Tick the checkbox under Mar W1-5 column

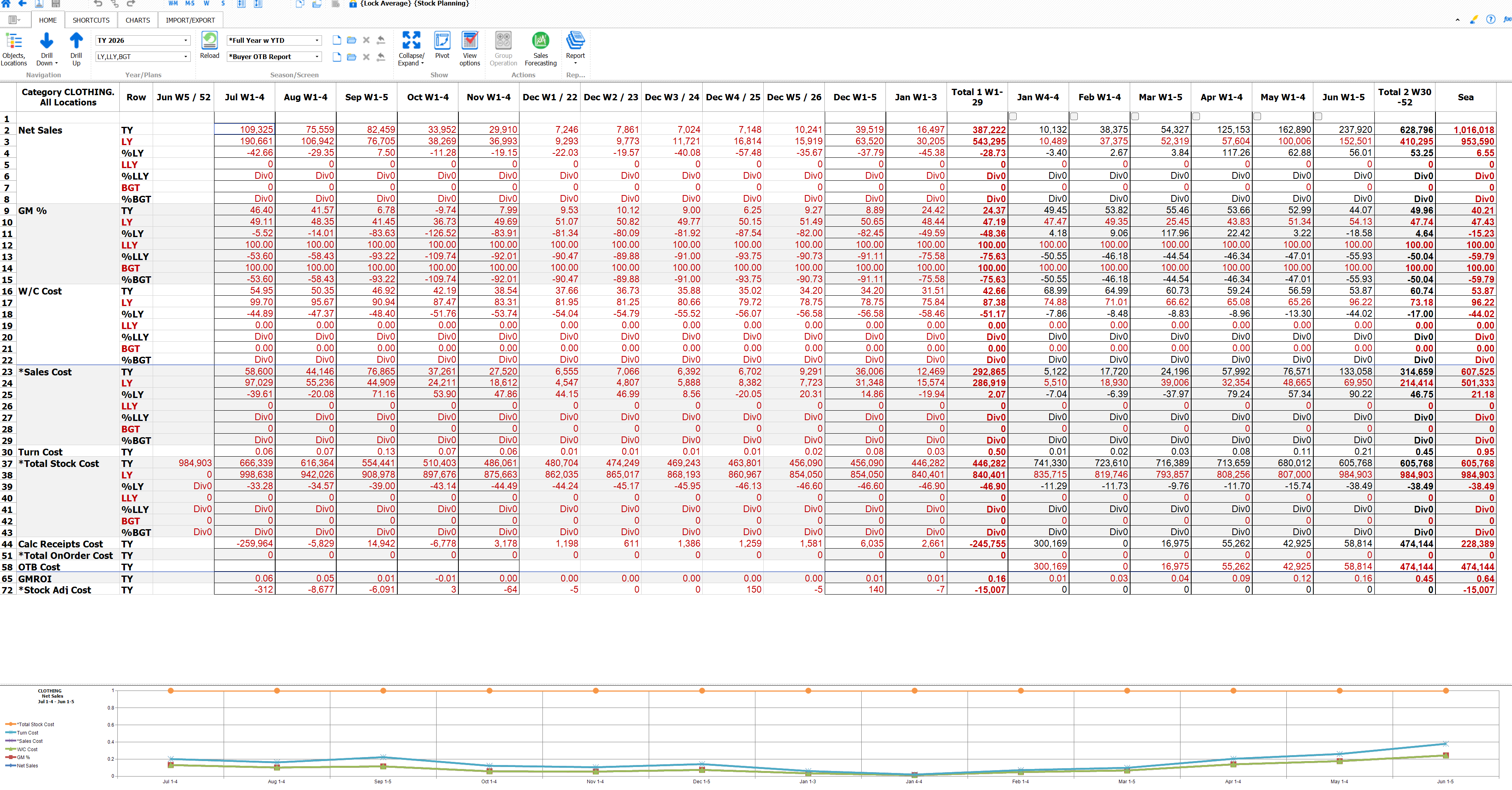[1135, 116]
